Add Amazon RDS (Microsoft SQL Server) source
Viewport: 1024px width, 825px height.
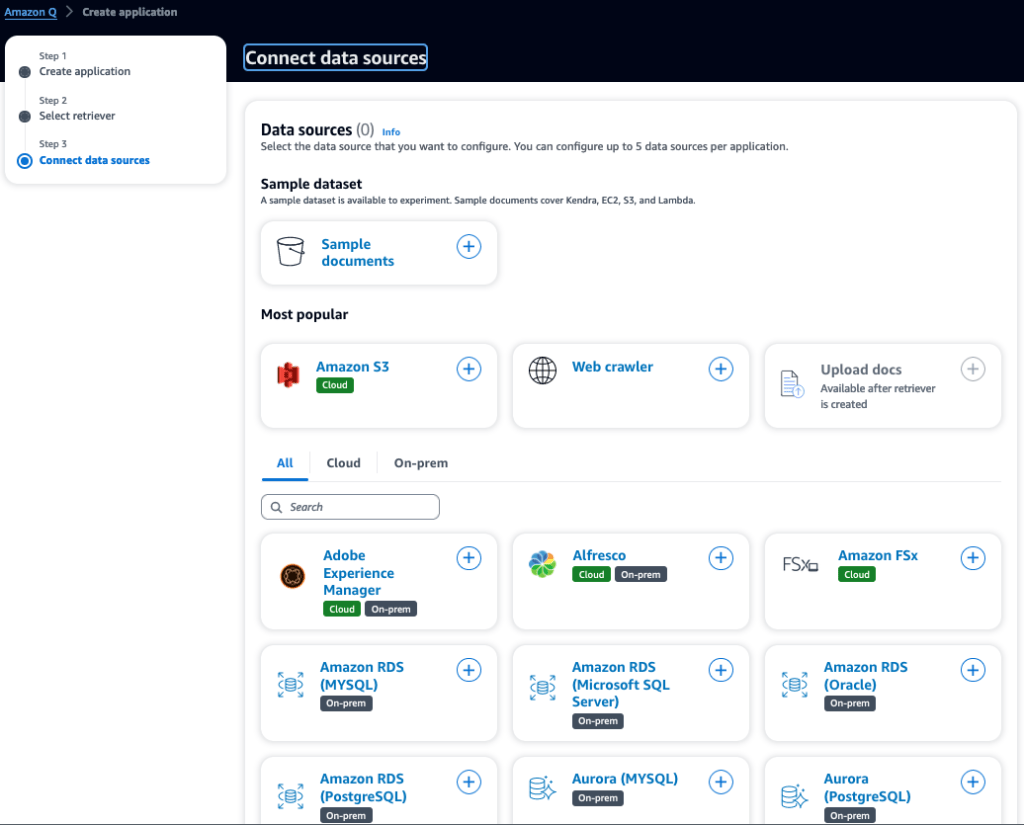(x=721, y=670)
